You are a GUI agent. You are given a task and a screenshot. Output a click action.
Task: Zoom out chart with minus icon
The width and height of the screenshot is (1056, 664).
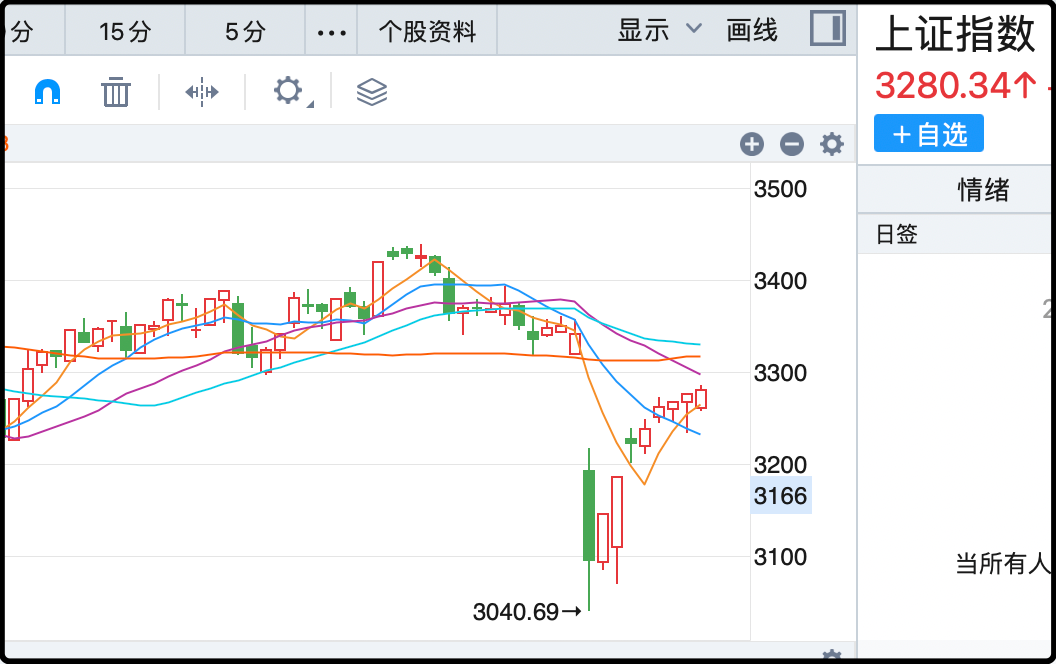point(792,144)
